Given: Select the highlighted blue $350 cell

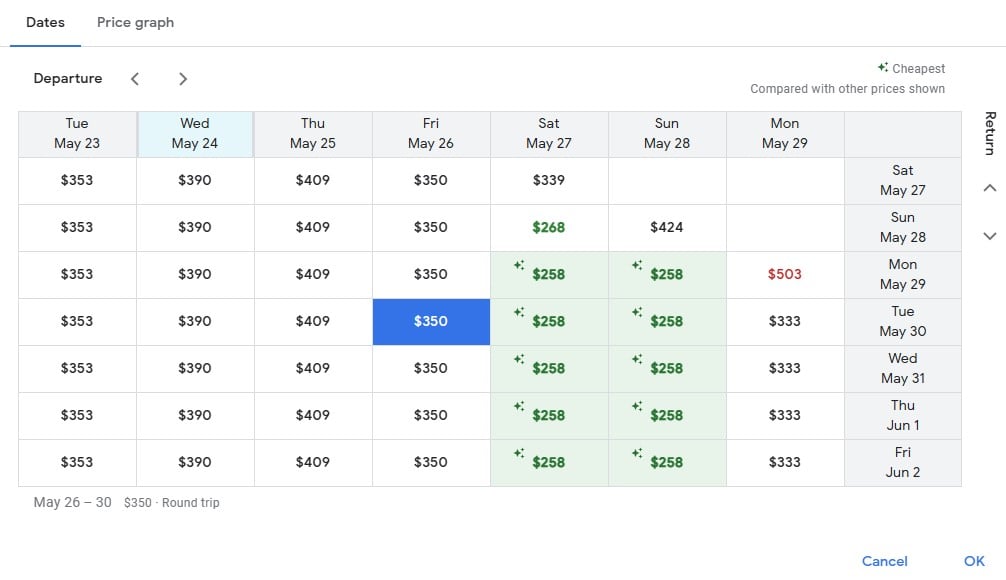Looking at the screenshot, I should pyautogui.click(x=431, y=322).
